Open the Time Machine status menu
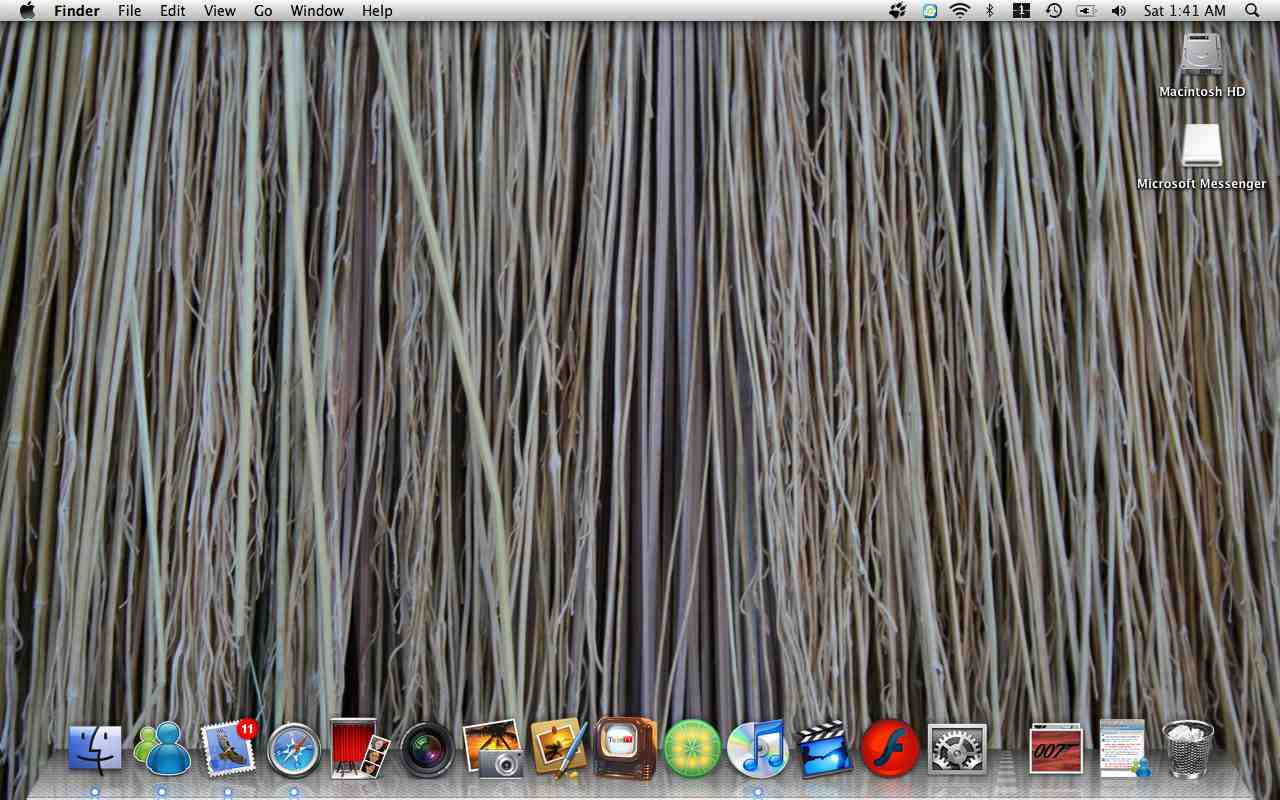This screenshot has width=1280, height=800. click(x=1054, y=11)
